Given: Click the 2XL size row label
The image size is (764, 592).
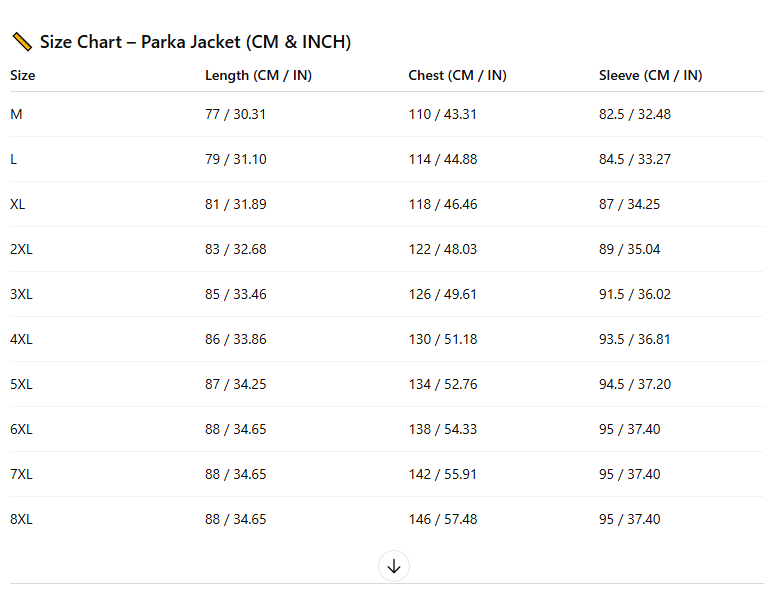Looking at the screenshot, I should point(21,249).
